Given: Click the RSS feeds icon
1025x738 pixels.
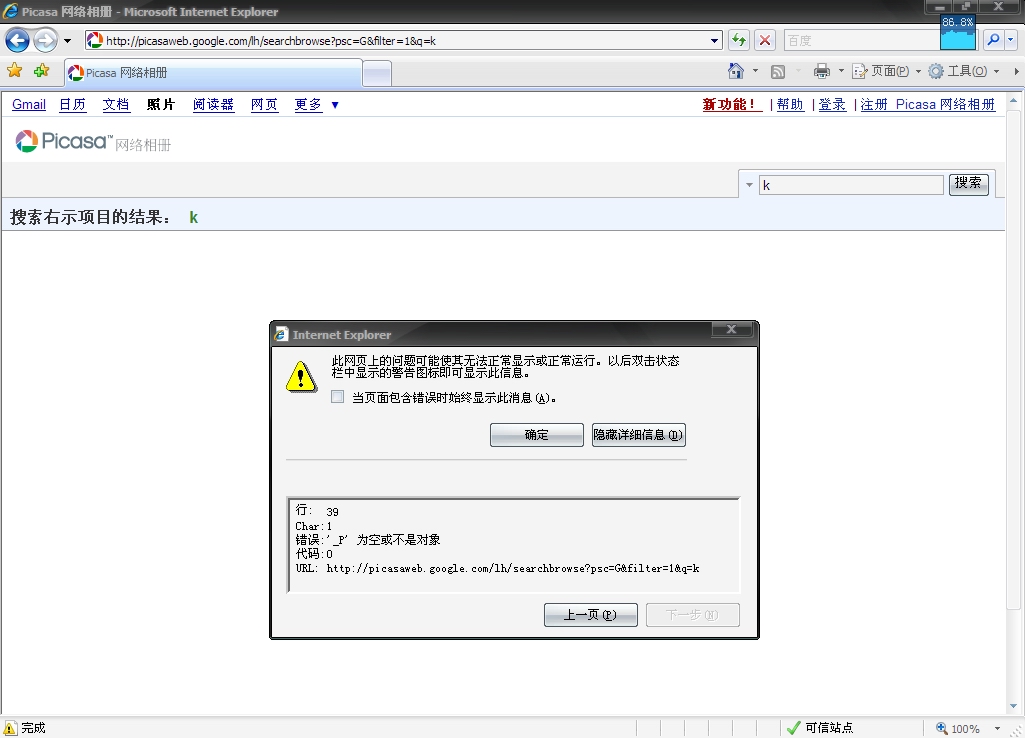Looking at the screenshot, I should tap(778, 71).
